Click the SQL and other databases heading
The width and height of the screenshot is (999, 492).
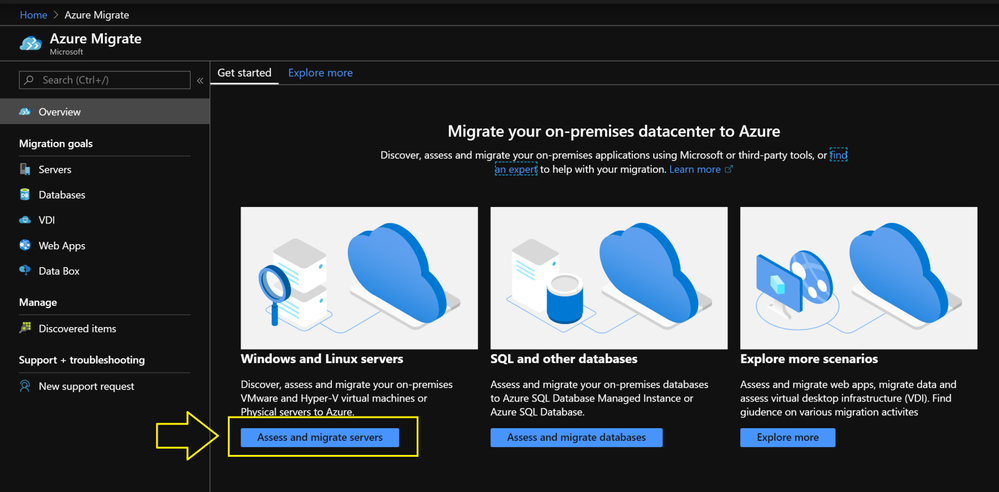point(564,359)
